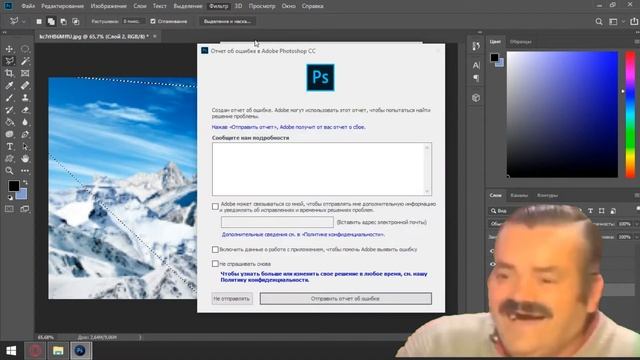Image resolution: width=640 pixels, height=360 pixels.
Task: Select the Brush tool
Action: coord(9,98)
